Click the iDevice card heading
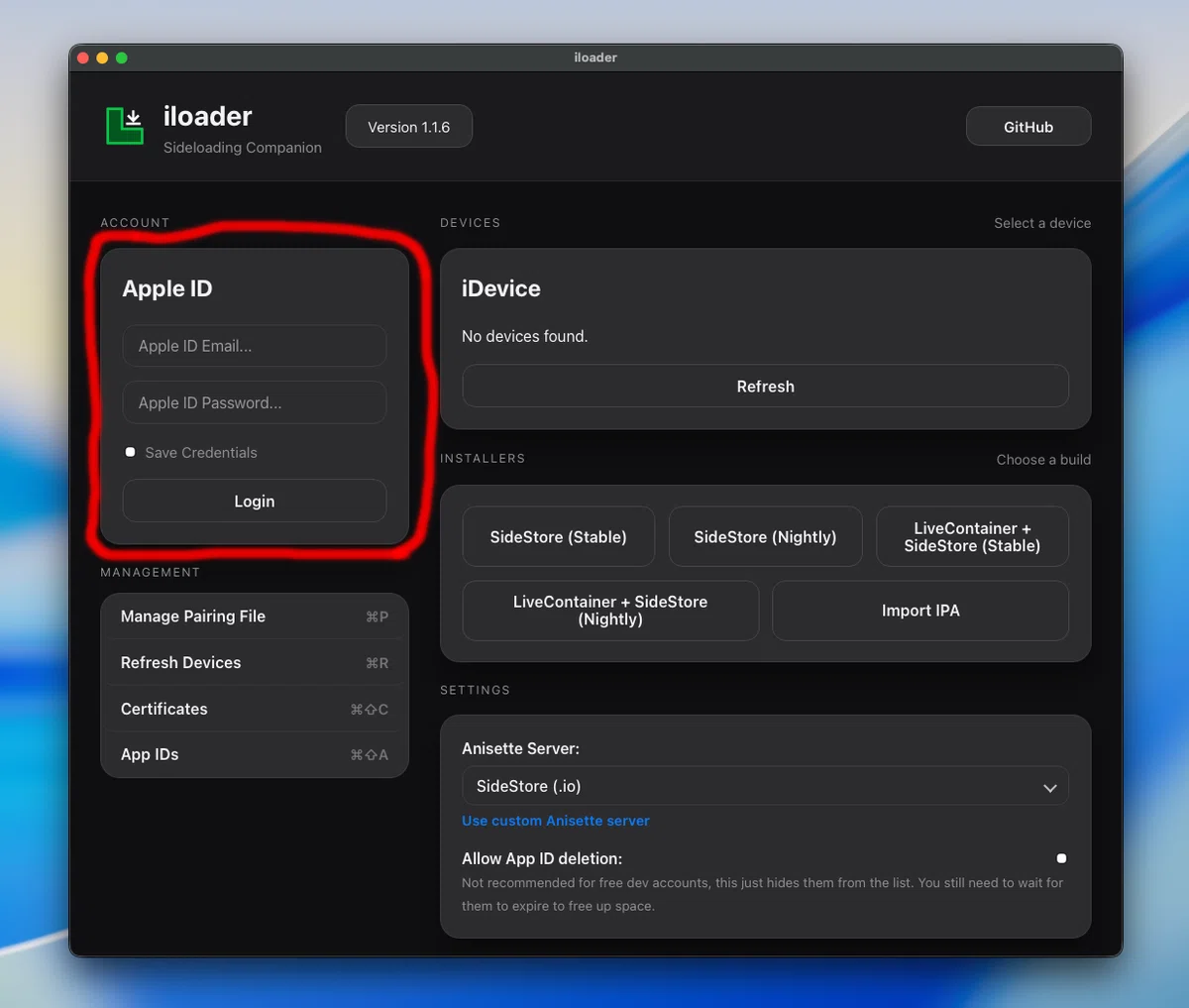Image resolution: width=1189 pixels, height=1008 pixels. [501, 288]
